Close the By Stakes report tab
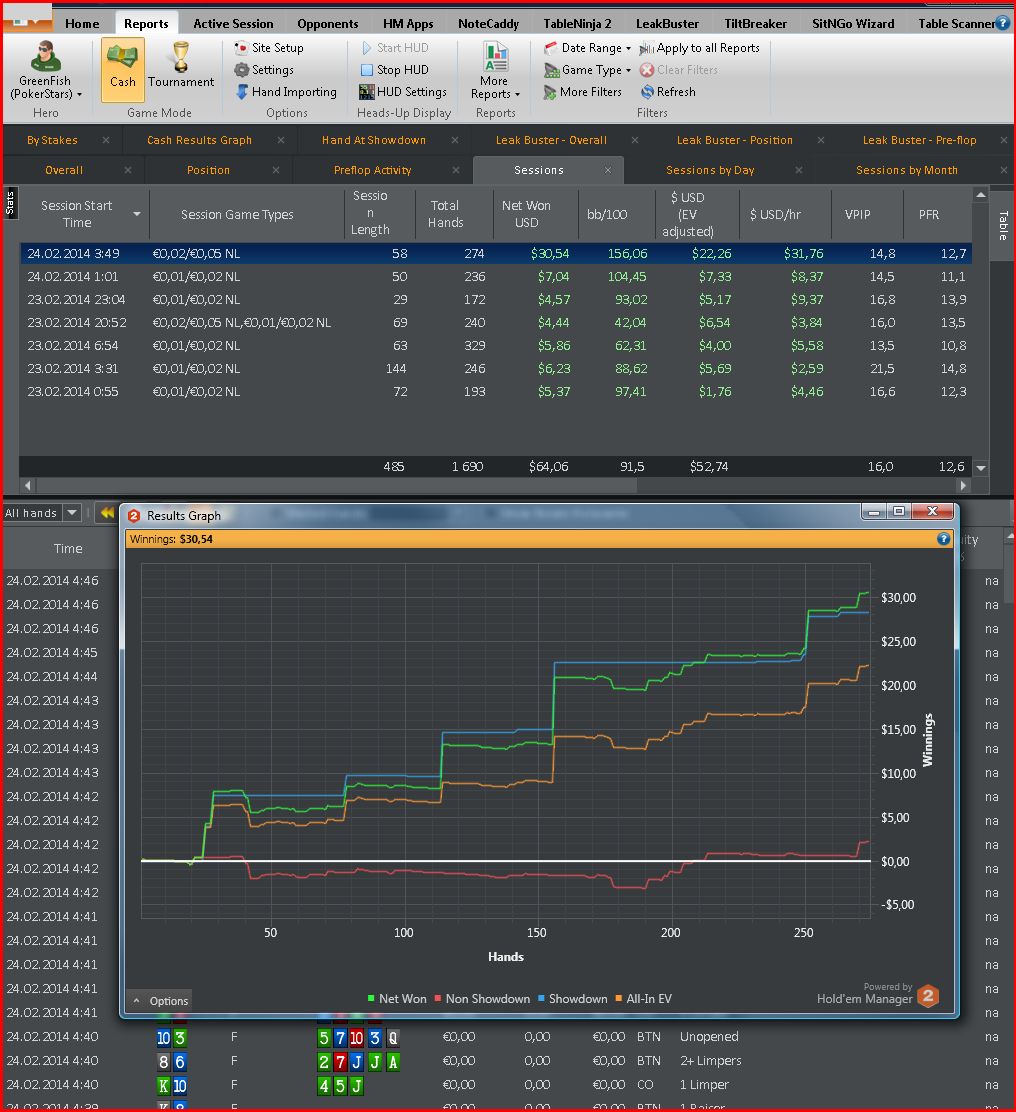This screenshot has height=1112, width=1016. (x=106, y=140)
